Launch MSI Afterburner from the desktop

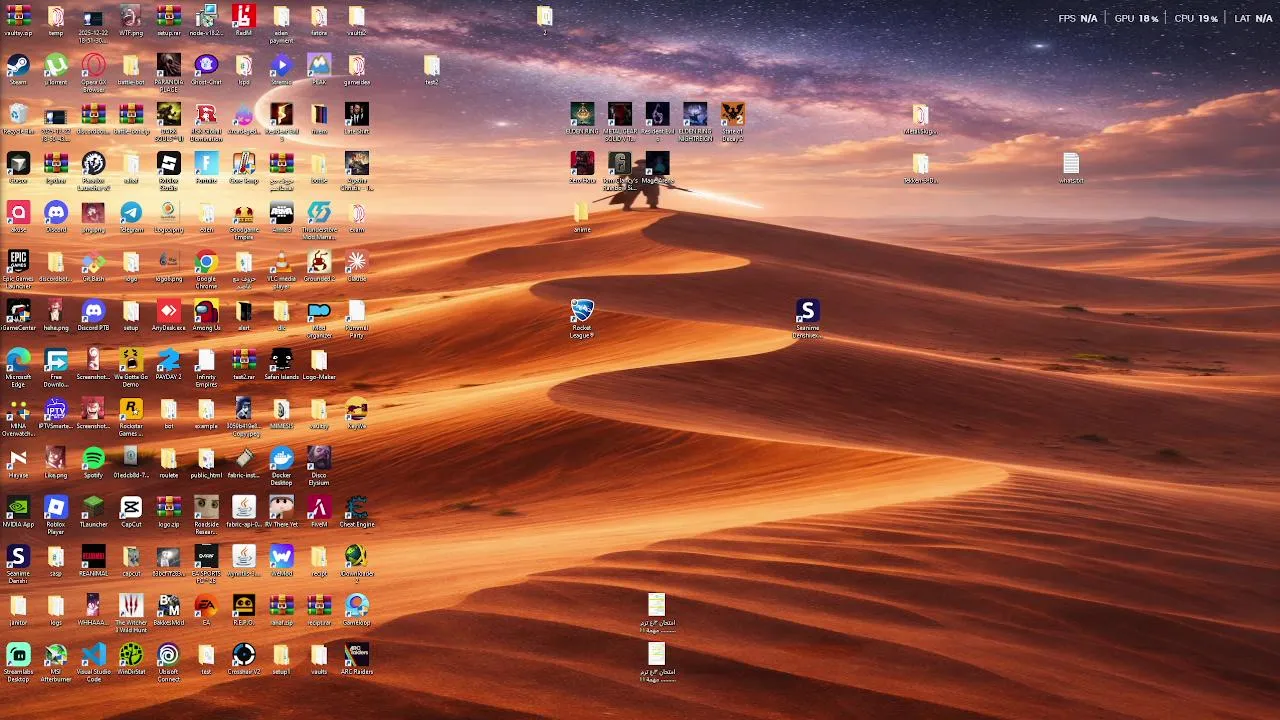pyautogui.click(x=56, y=660)
